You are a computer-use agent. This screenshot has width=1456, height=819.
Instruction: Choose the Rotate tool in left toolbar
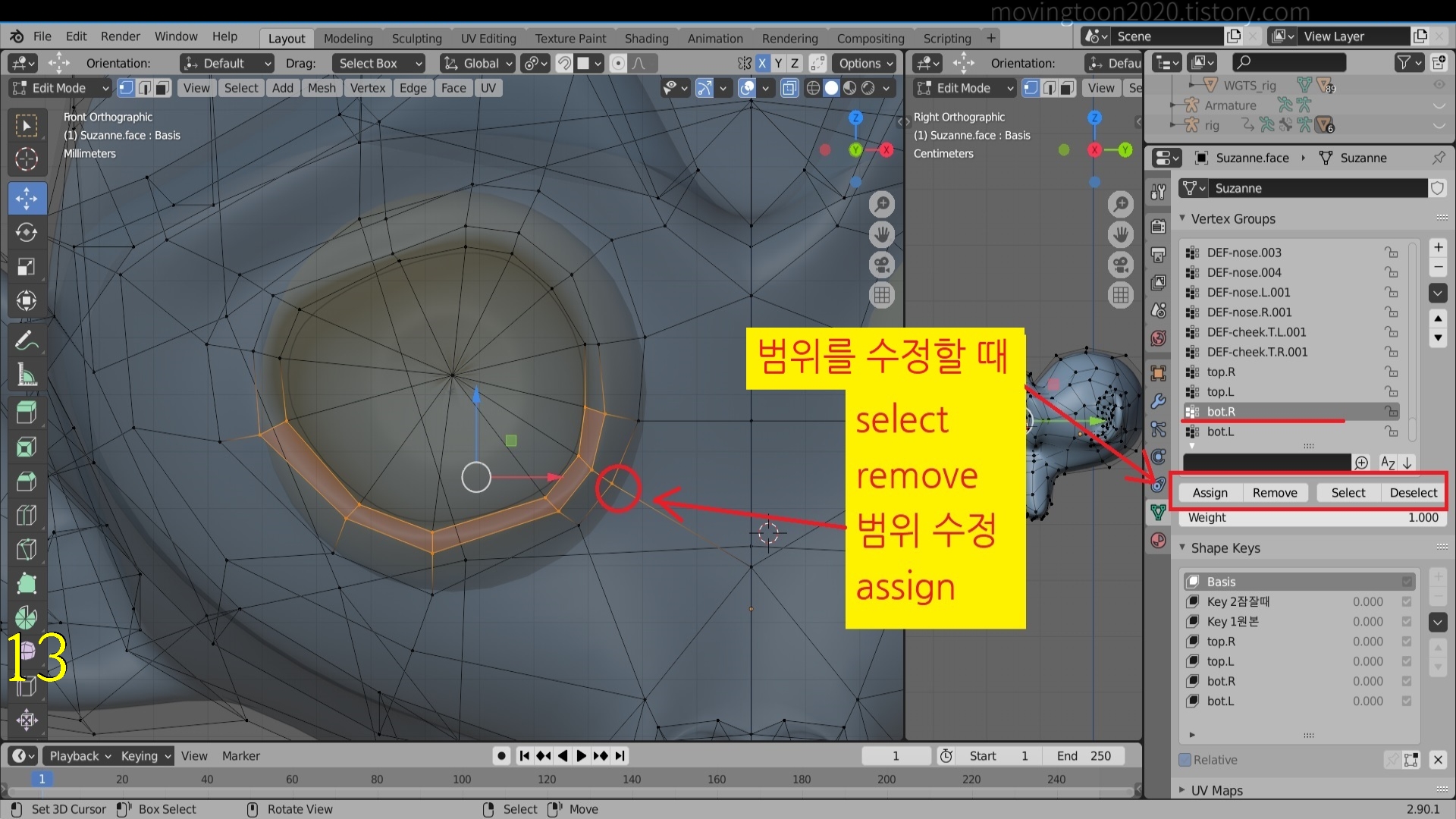pos(27,232)
